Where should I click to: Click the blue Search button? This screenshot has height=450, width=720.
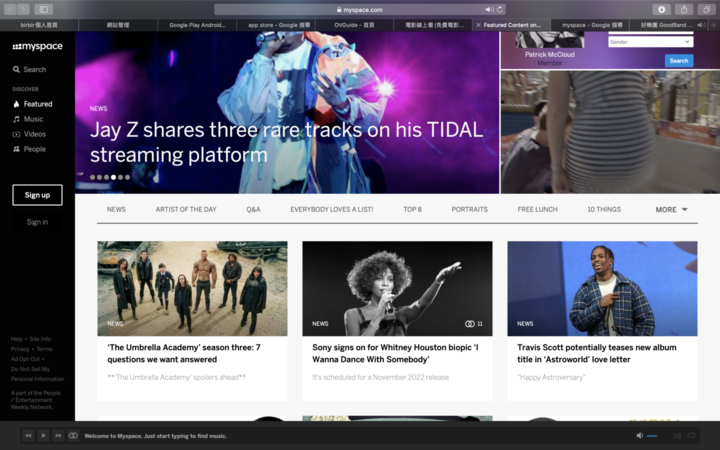click(679, 61)
